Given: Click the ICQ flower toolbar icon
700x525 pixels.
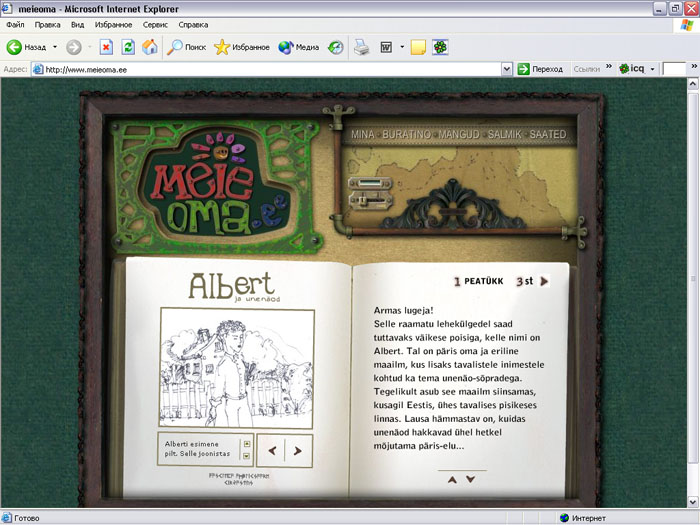Looking at the screenshot, I should 440,47.
